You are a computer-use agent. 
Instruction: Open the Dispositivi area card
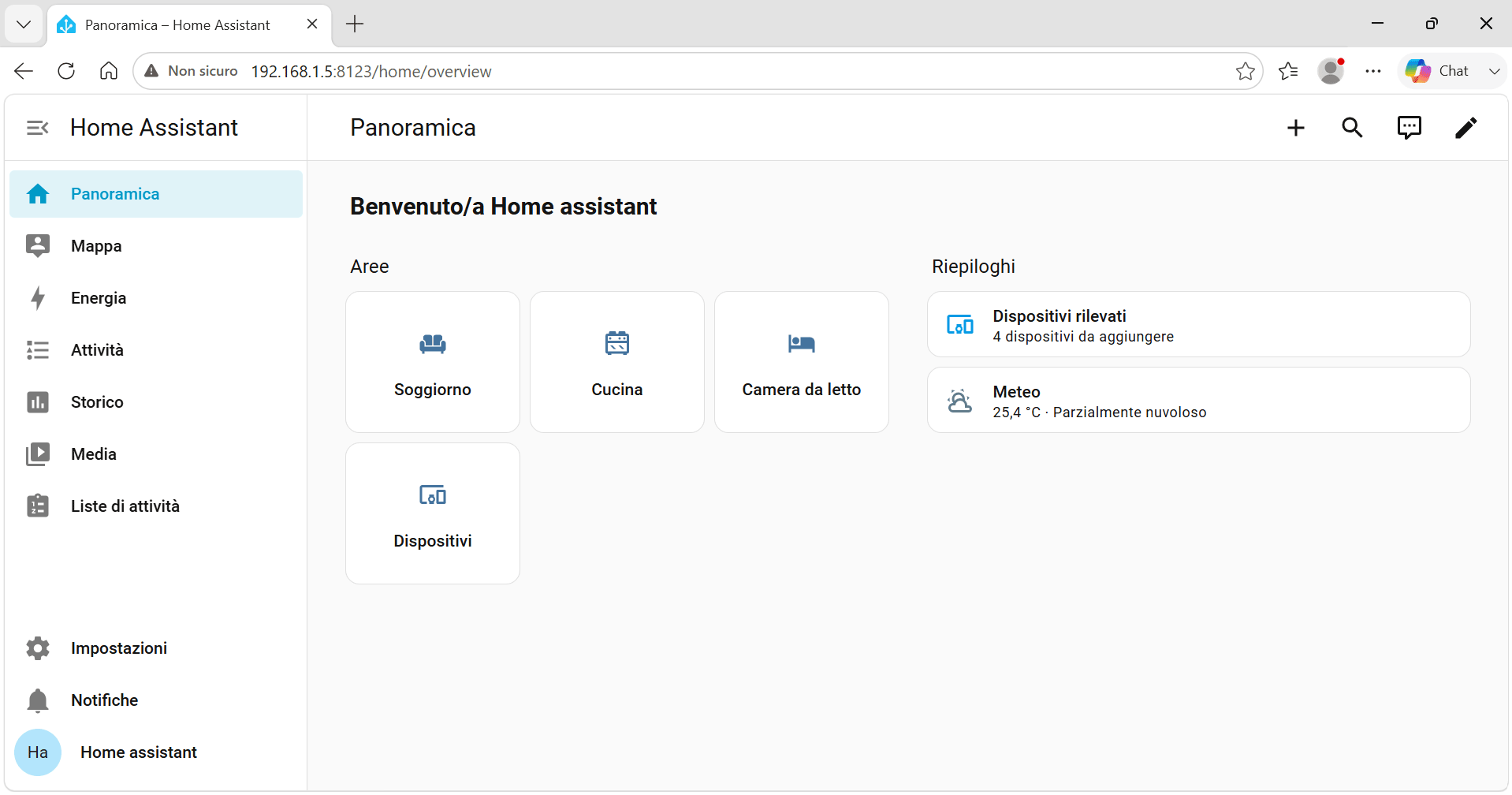[433, 513]
